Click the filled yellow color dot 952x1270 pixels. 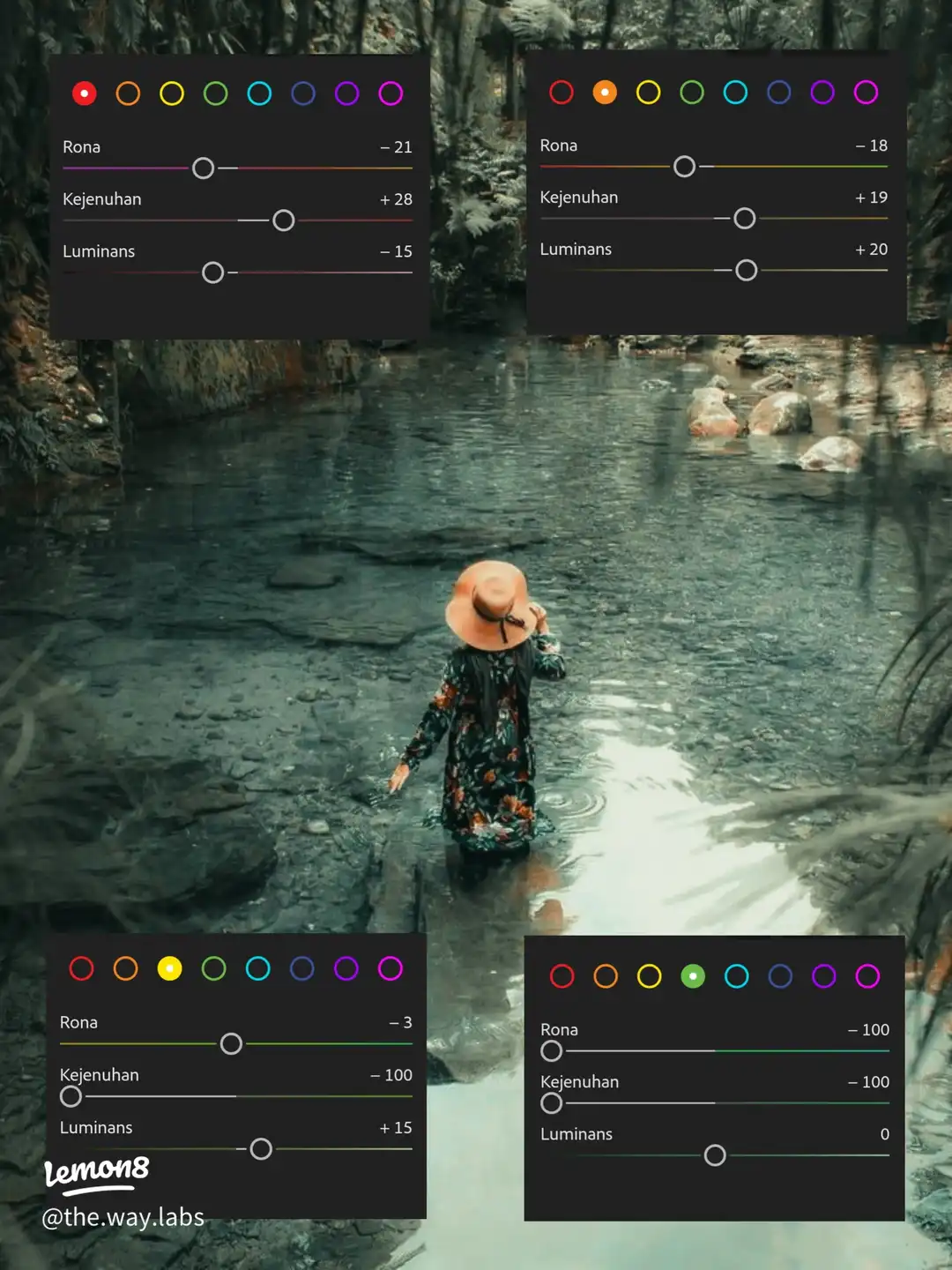[169, 968]
